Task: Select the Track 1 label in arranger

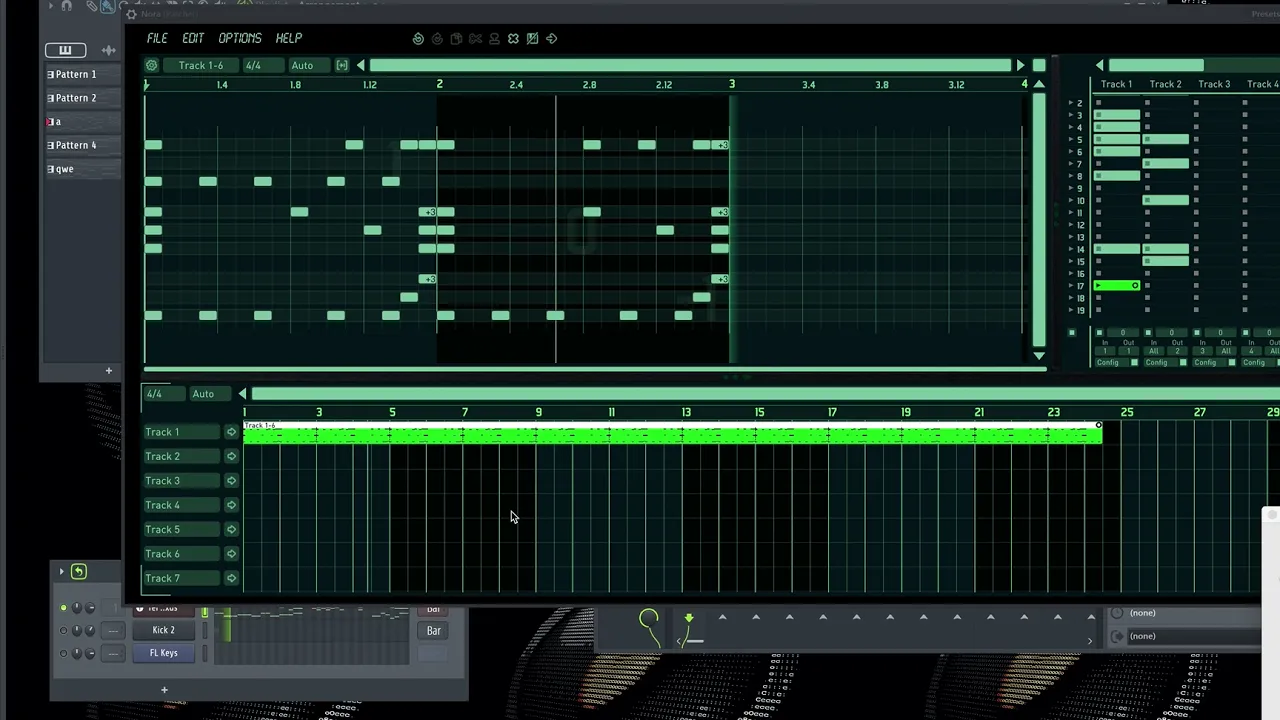Action: (181, 432)
